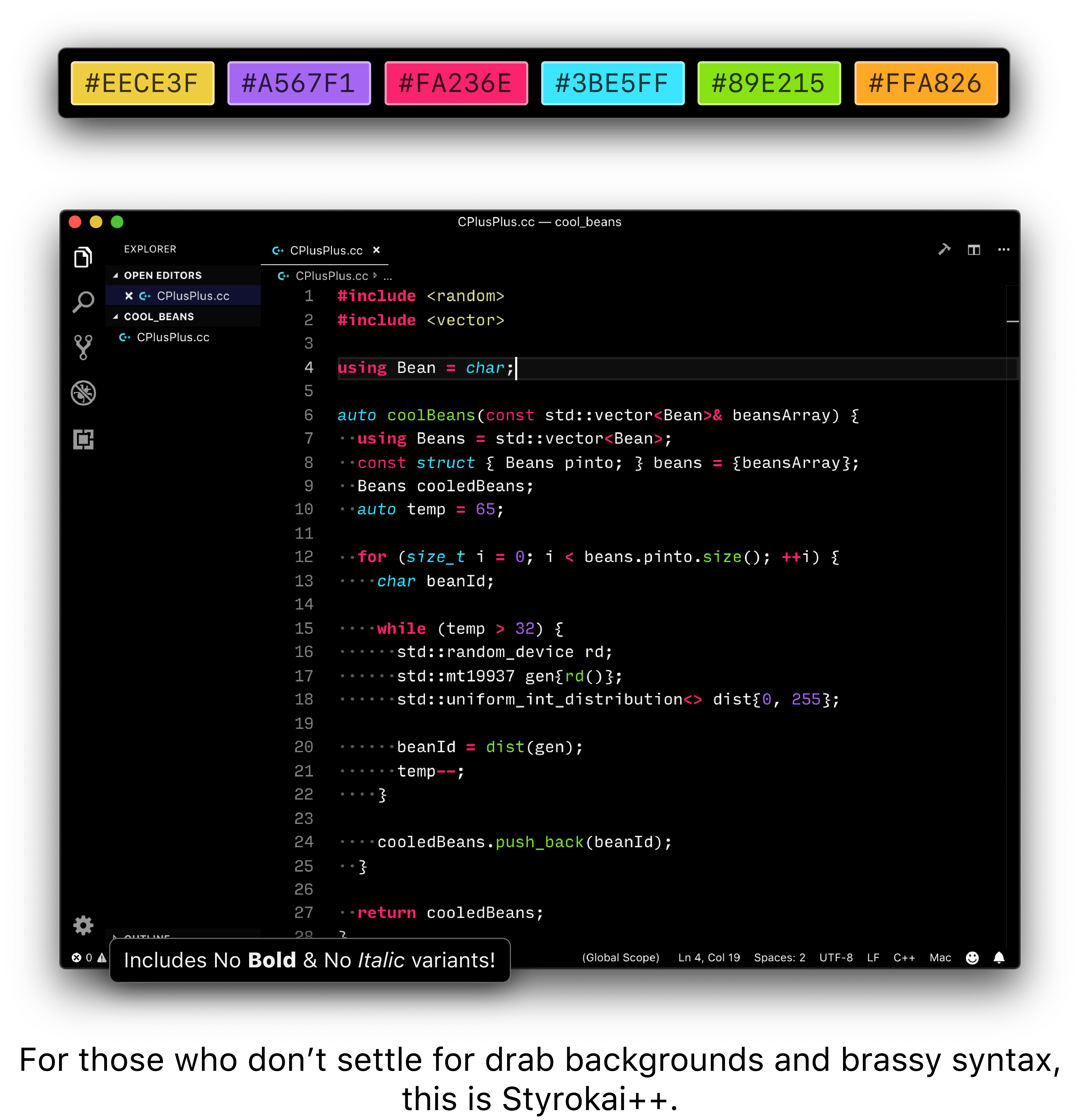
Task: Open the Source Control icon
Action: (x=83, y=347)
